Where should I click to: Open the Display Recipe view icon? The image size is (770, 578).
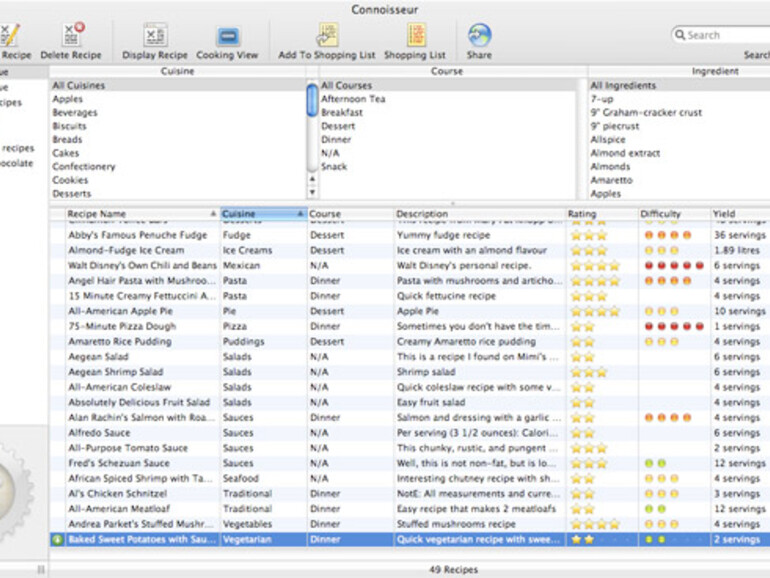(154, 35)
